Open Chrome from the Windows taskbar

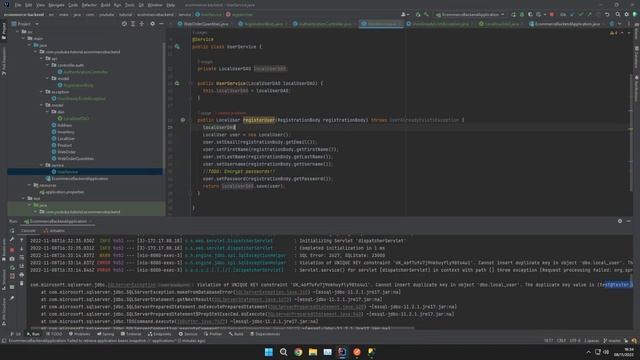click(298, 352)
